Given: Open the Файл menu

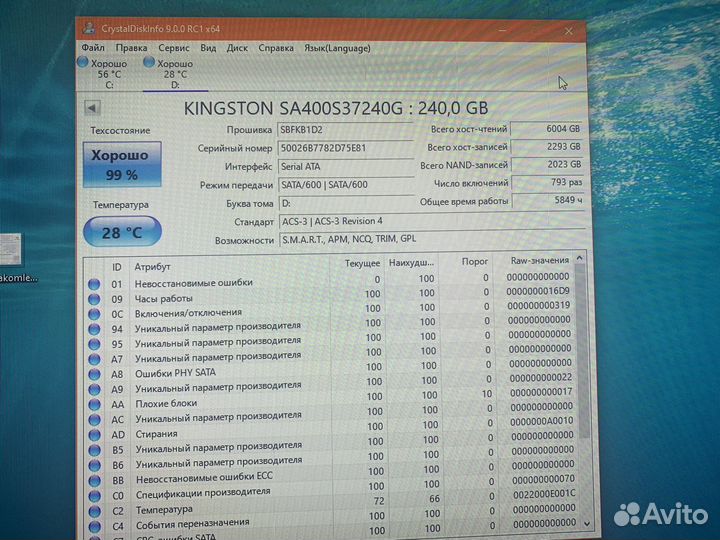Looking at the screenshot, I should pos(93,48).
